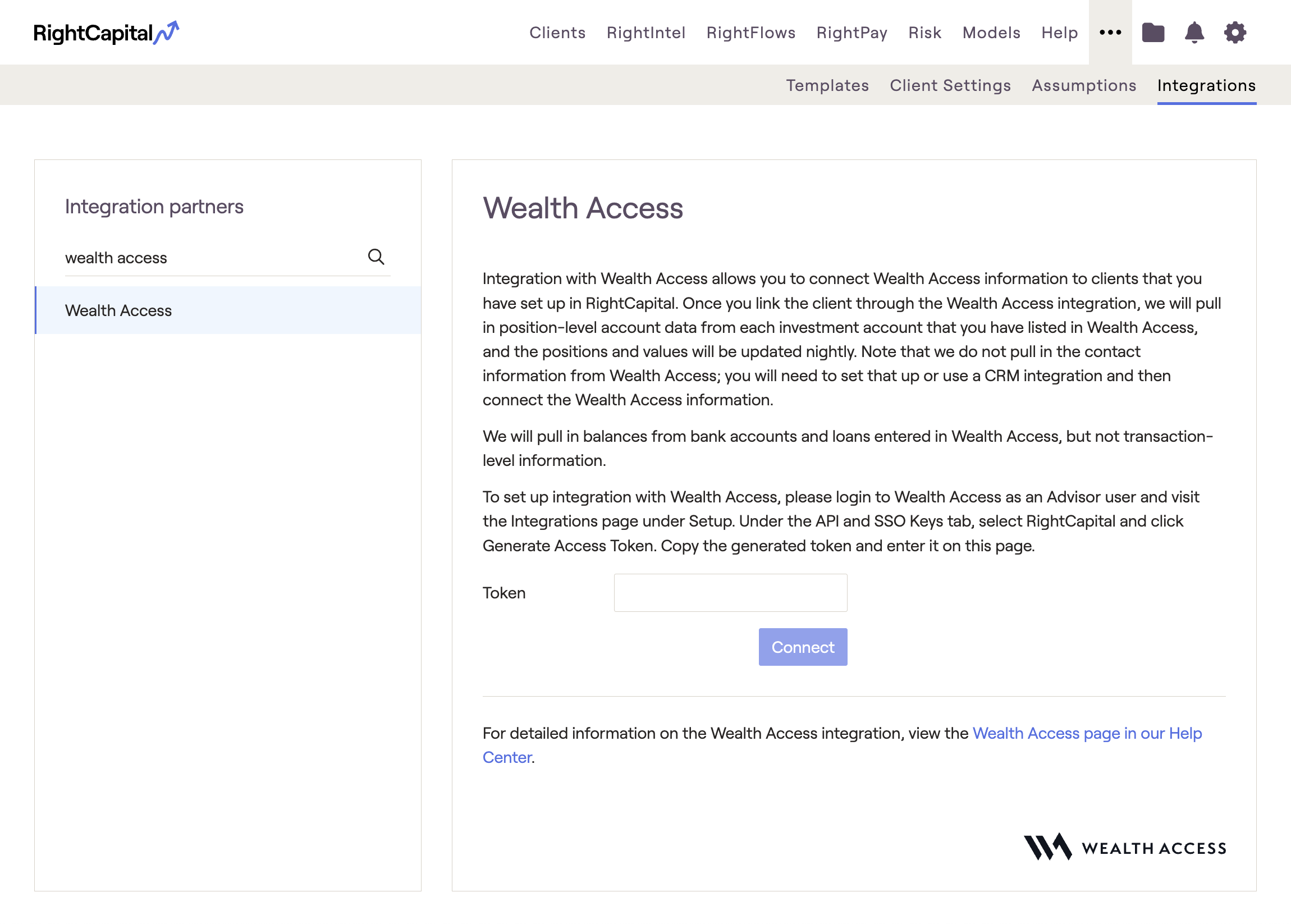Switch to the Templates tab
The width and height of the screenshot is (1291, 924).
(x=827, y=85)
